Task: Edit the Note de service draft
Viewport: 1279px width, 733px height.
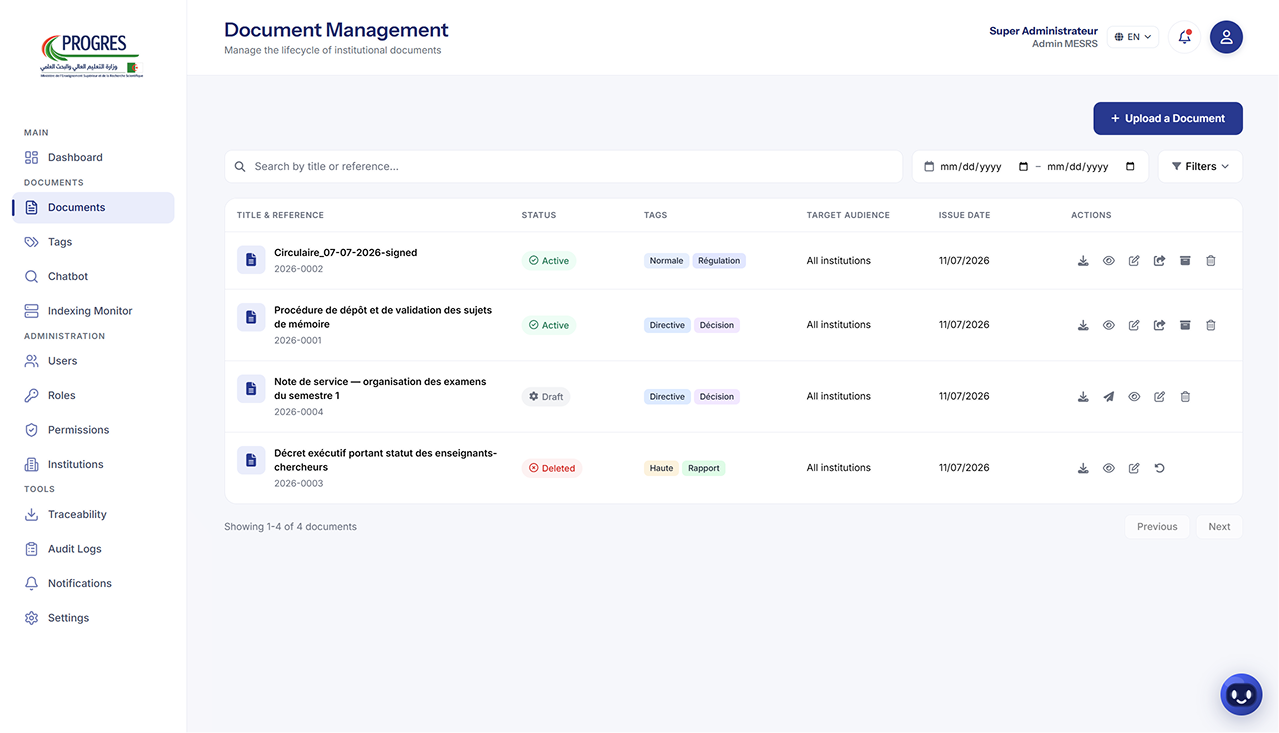Action: [x=1160, y=397]
